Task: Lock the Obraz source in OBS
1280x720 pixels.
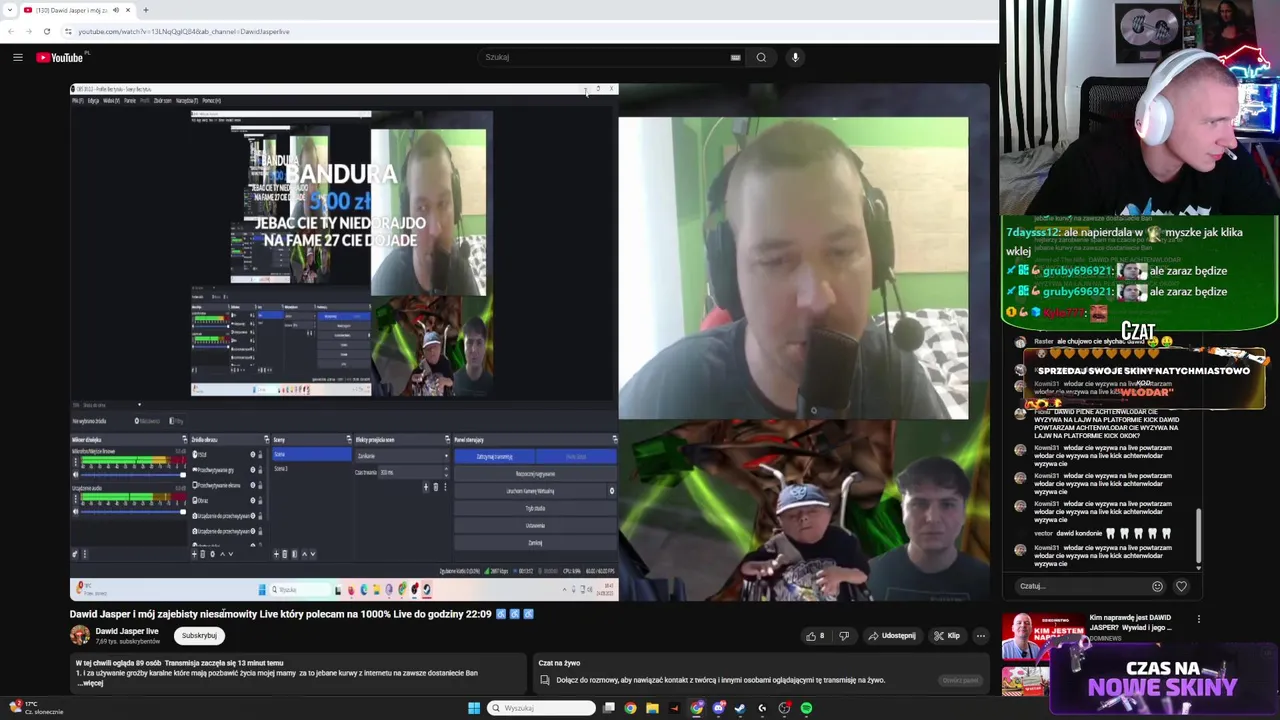Action: click(x=260, y=500)
